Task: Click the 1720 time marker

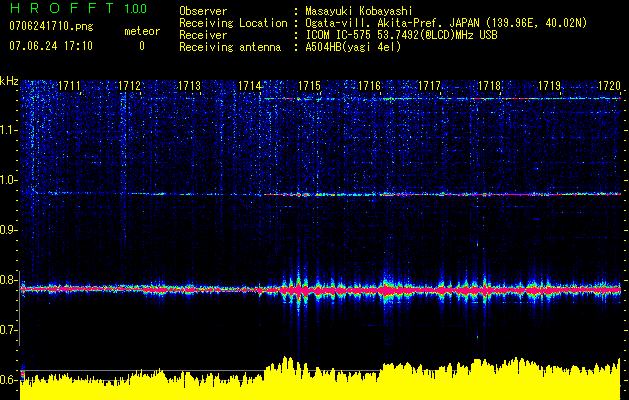Action: pos(610,87)
